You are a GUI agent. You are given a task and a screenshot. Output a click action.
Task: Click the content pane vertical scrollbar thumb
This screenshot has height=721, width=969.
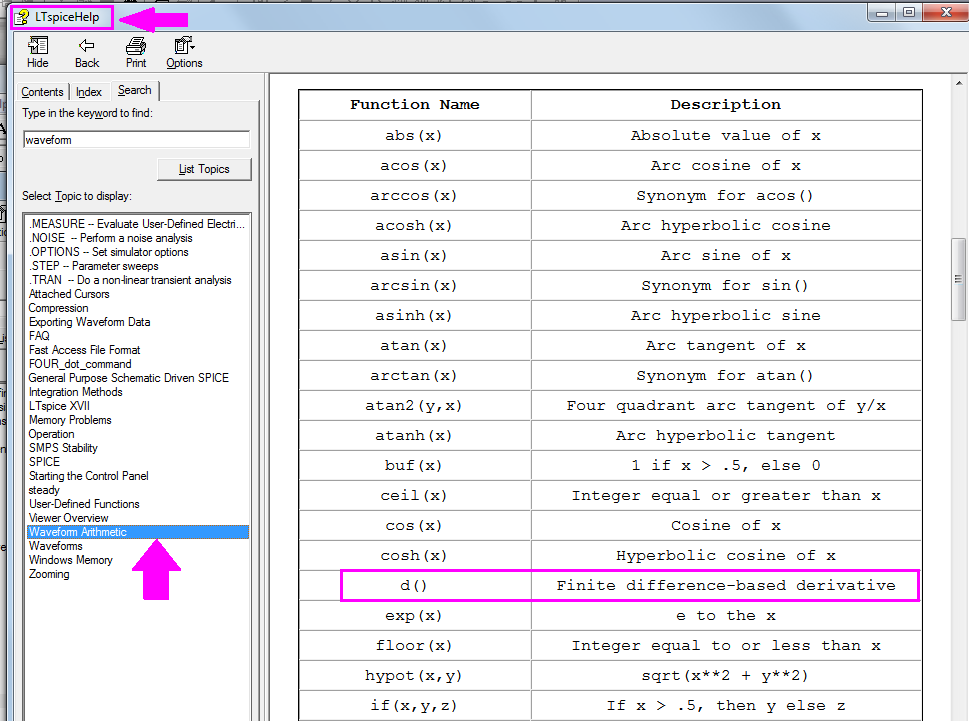[x=958, y=279]
